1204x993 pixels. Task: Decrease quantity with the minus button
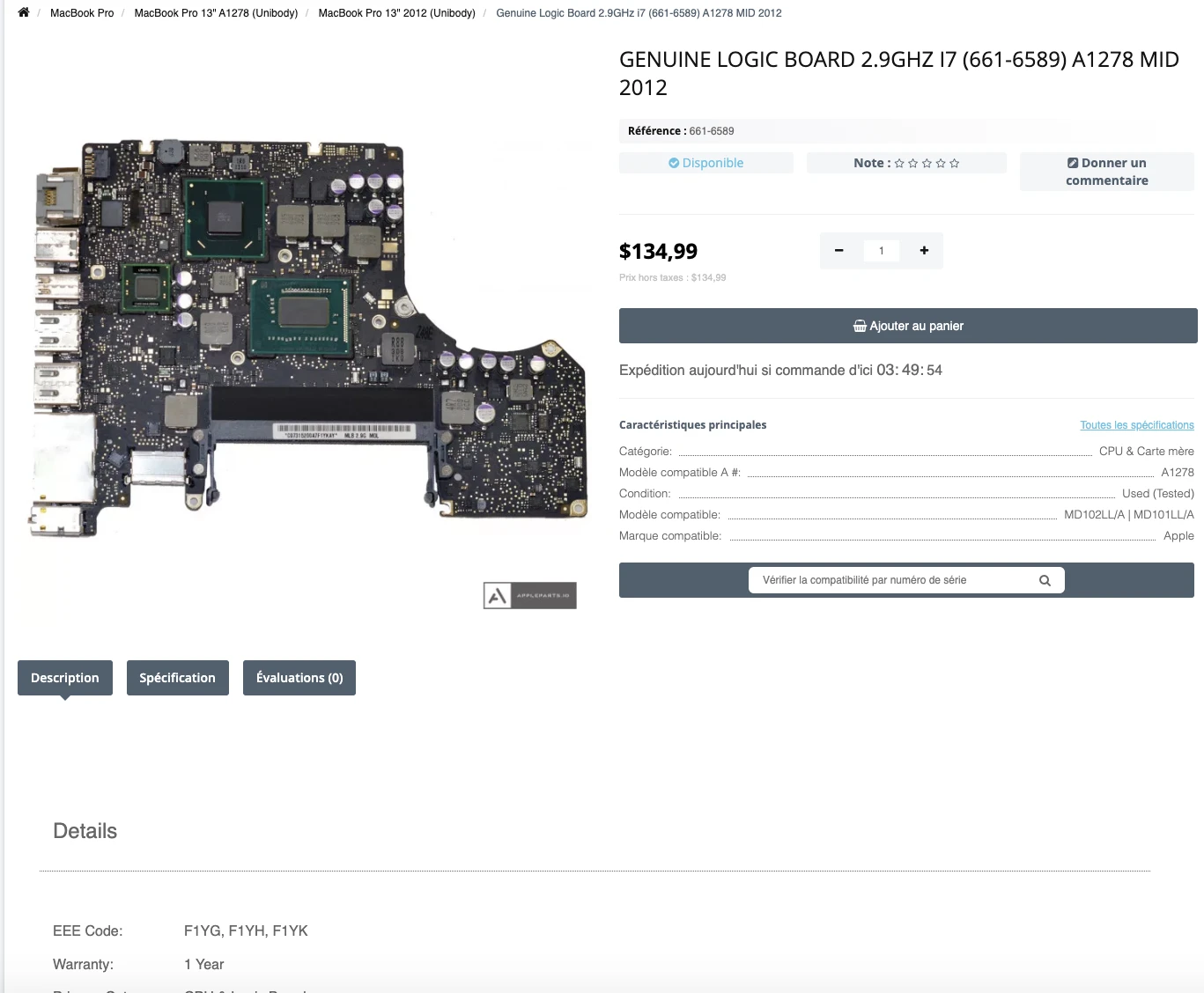tap(839, 251)
